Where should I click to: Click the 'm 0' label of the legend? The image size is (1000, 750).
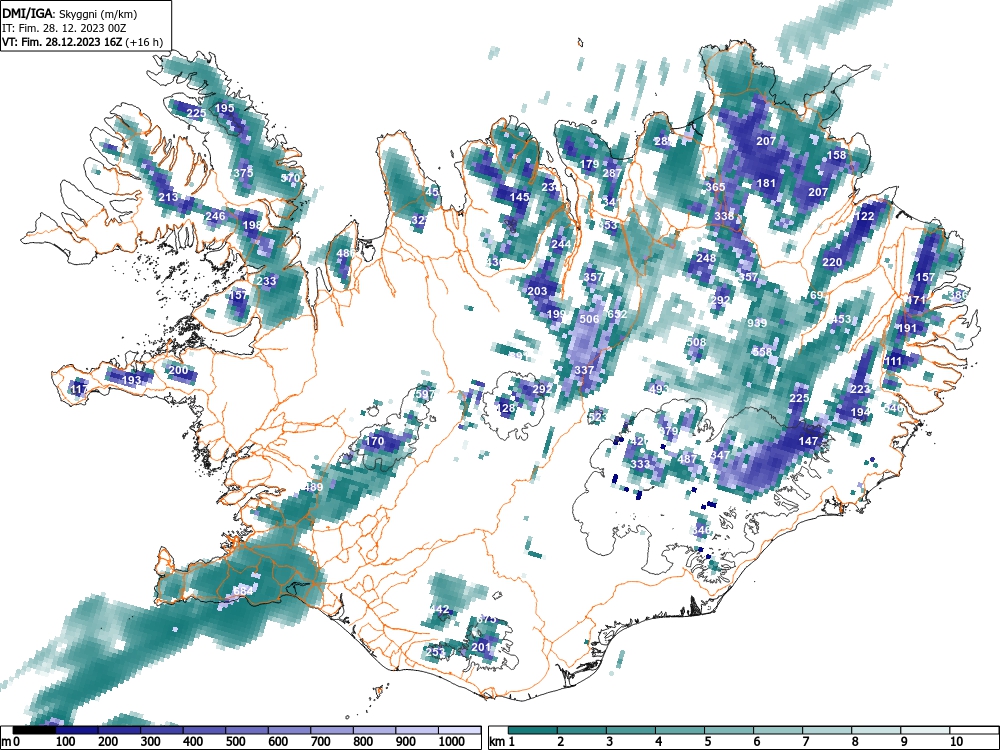11,742
